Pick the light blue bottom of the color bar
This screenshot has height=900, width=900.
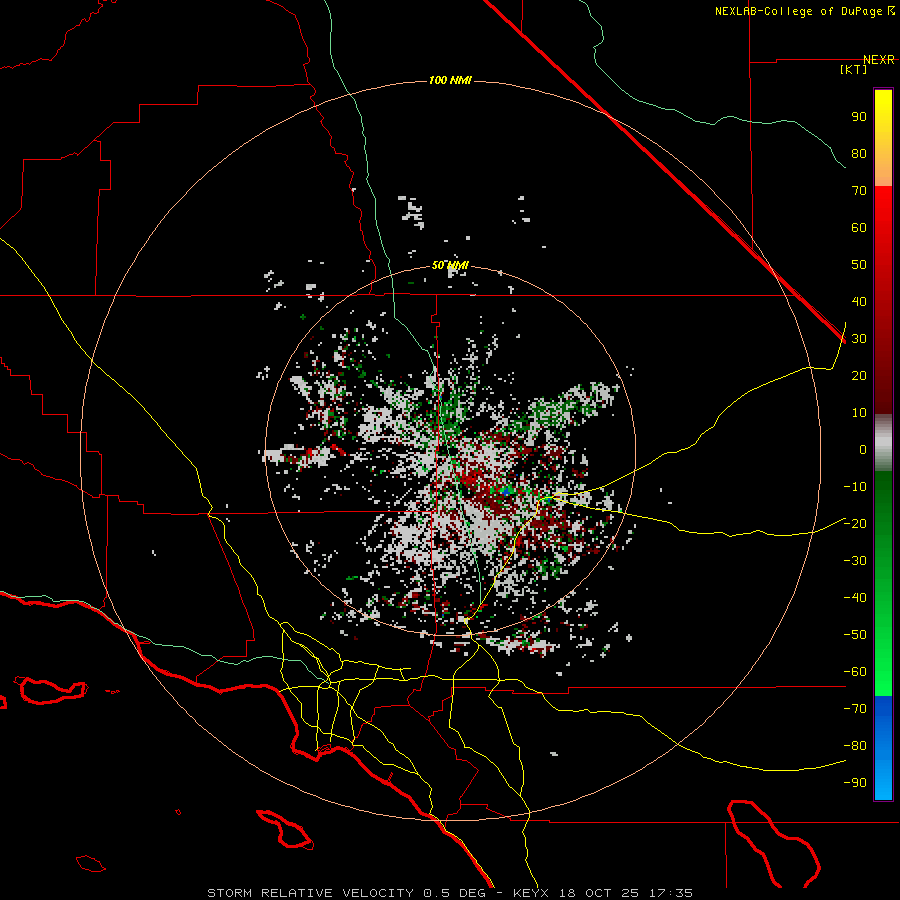883,781
